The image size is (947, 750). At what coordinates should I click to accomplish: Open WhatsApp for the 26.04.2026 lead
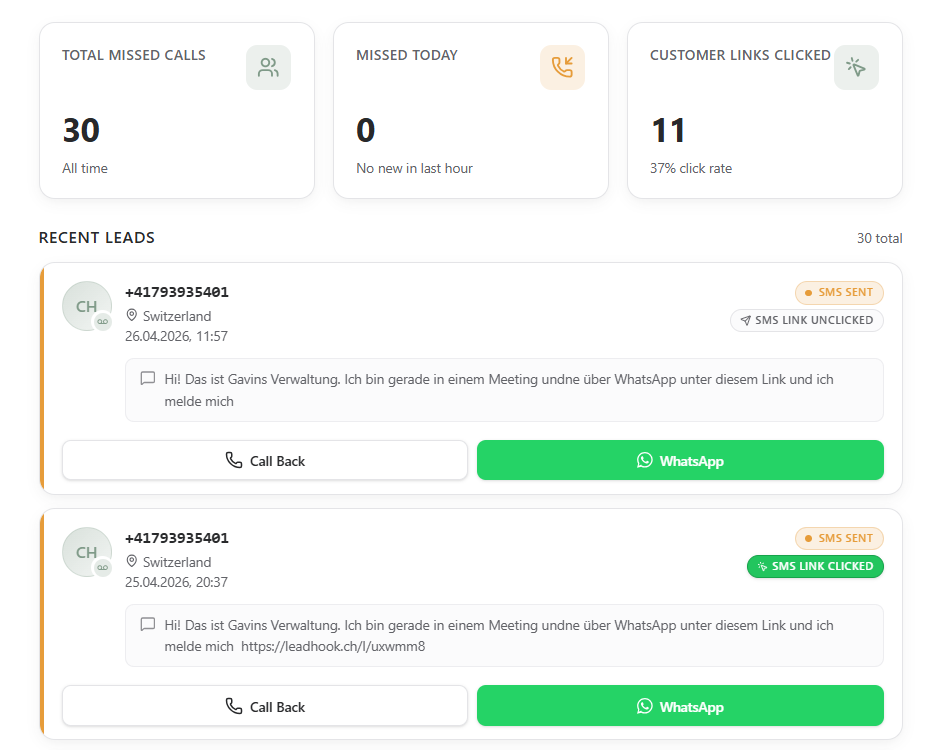[x=680, y=461]
